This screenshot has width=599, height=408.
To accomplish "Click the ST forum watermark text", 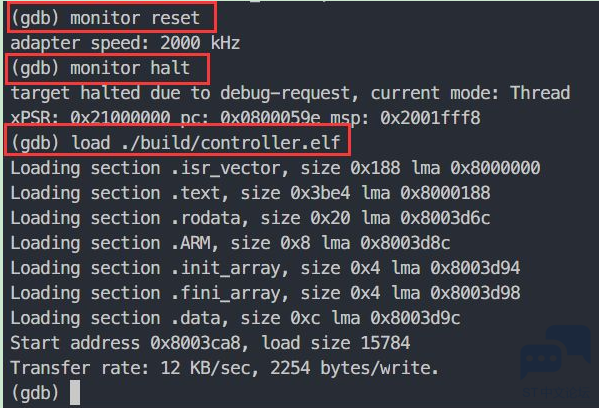I will pos(555,392).
